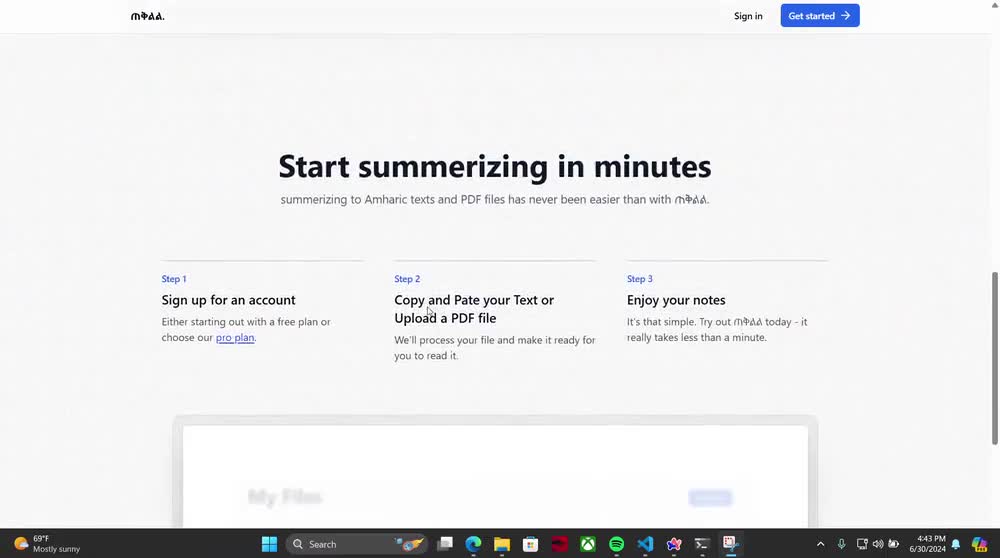1000x558 pixels.
Task: Click the battery tray icon
Action: (x=893, y=544)
